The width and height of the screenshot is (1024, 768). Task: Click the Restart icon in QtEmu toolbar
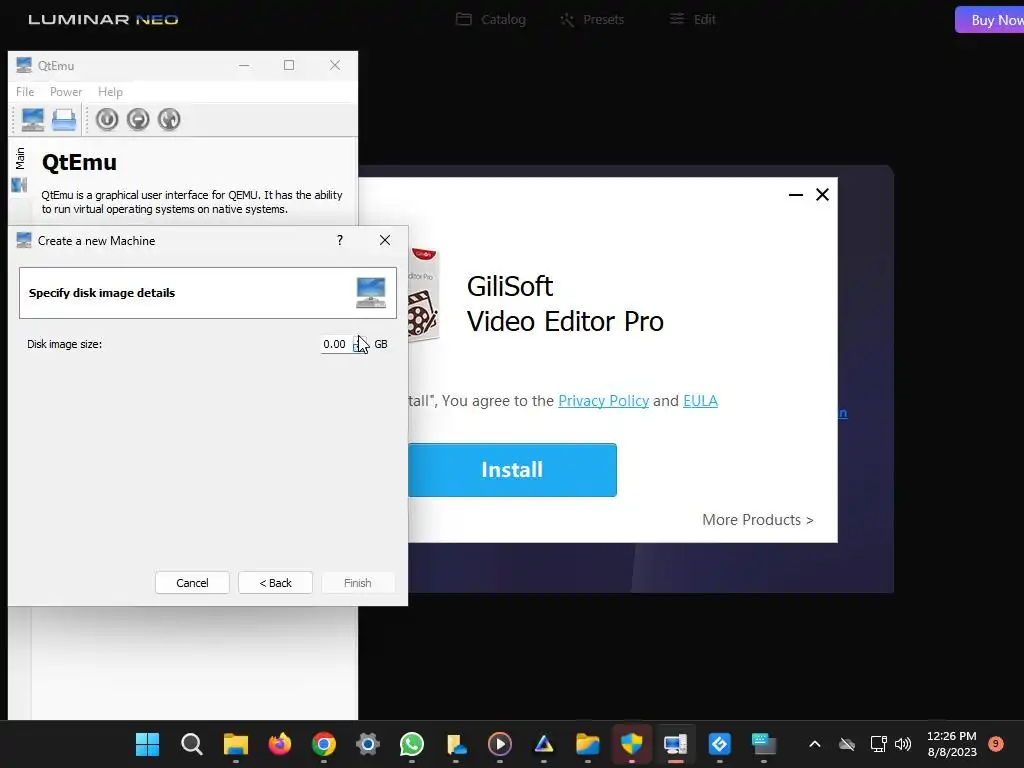pyautogui.click(x=168, y=120)
